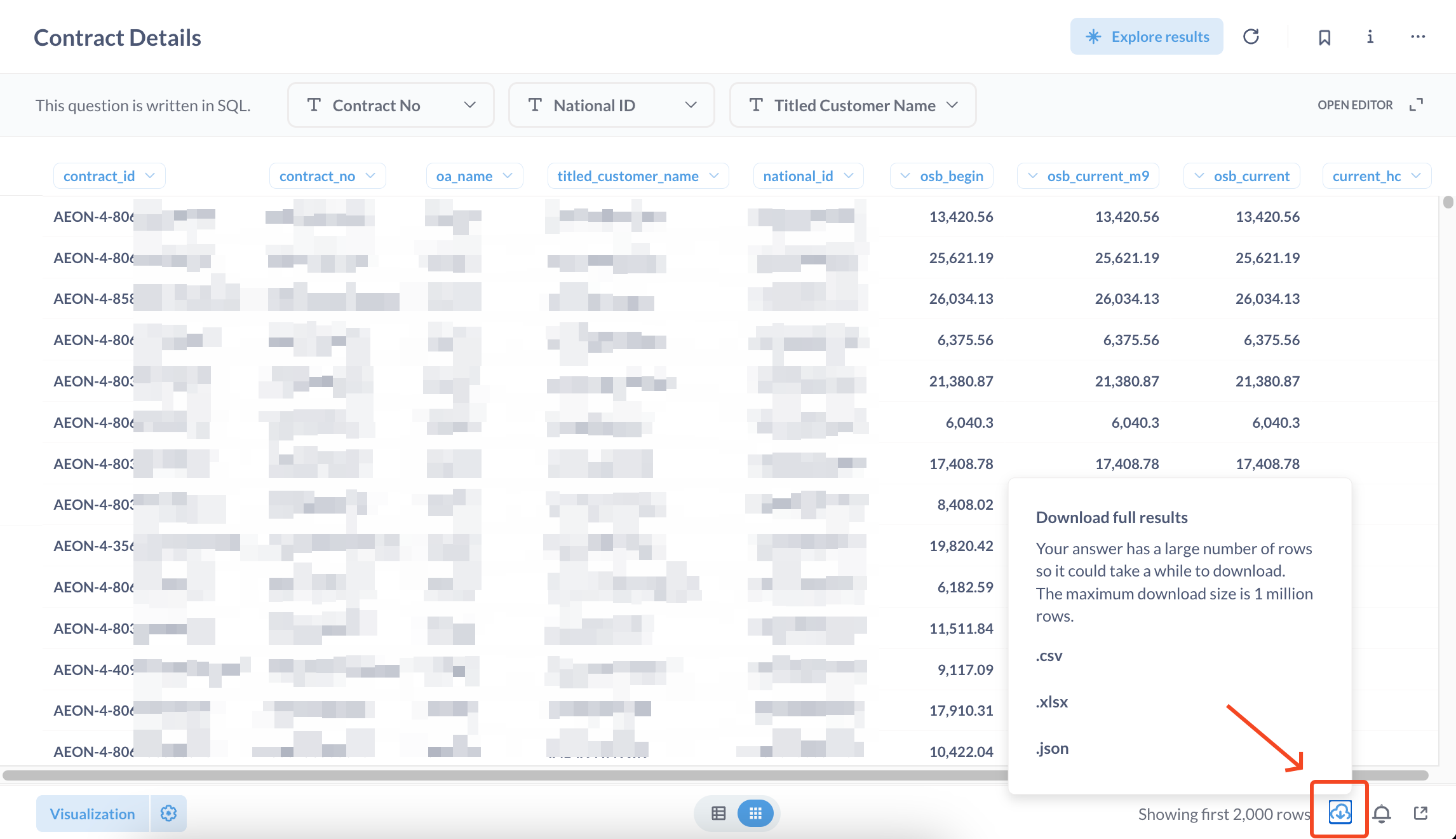Click the Explore results button
The width and height of the screenshot is (1456, 839).
coord(1147,37)
